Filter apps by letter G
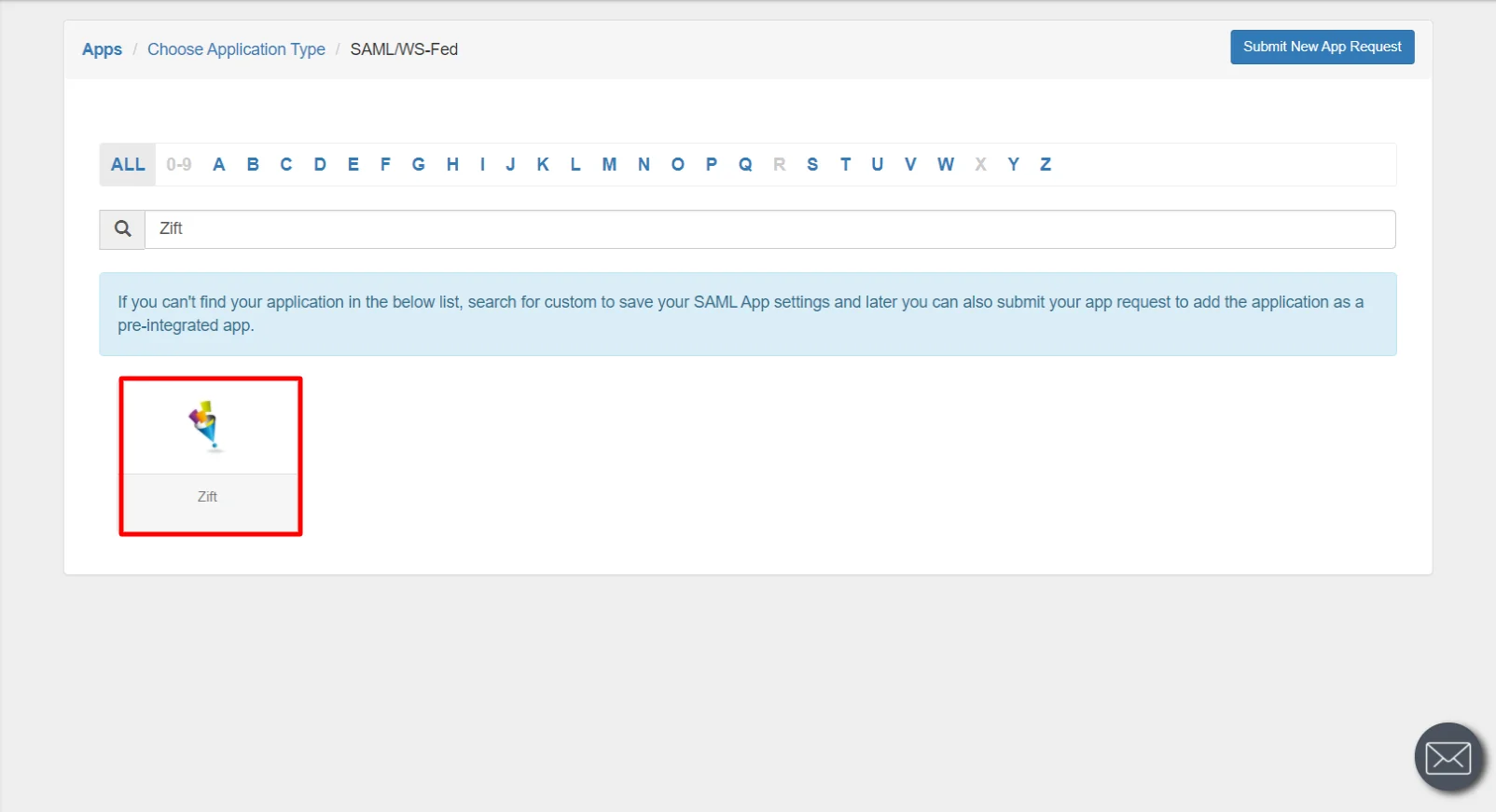Image resolution: width=1496 pixels, height=812 pixels. click(x=419, y=164)
